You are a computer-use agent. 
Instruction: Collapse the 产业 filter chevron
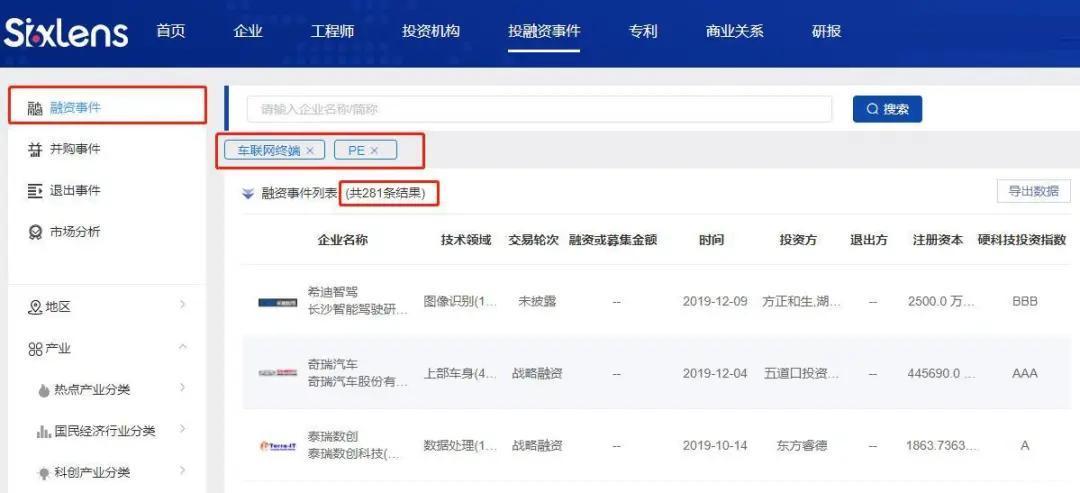[183, 346]
